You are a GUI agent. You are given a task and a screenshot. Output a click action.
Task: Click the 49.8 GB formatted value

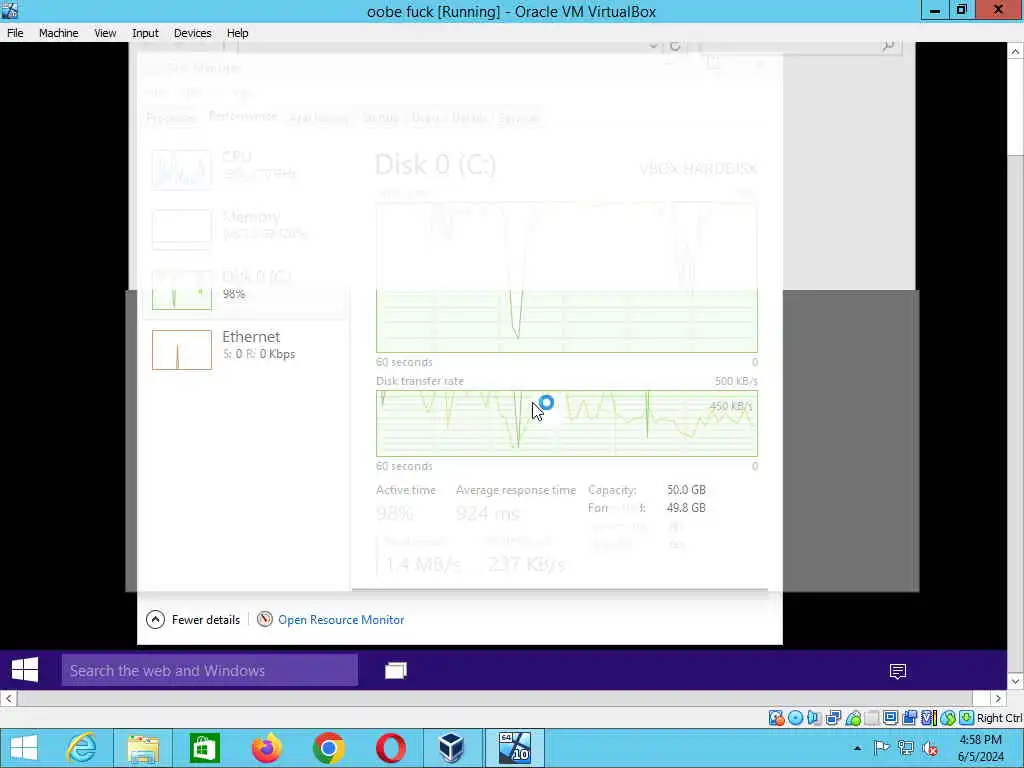tap(686, 507)
